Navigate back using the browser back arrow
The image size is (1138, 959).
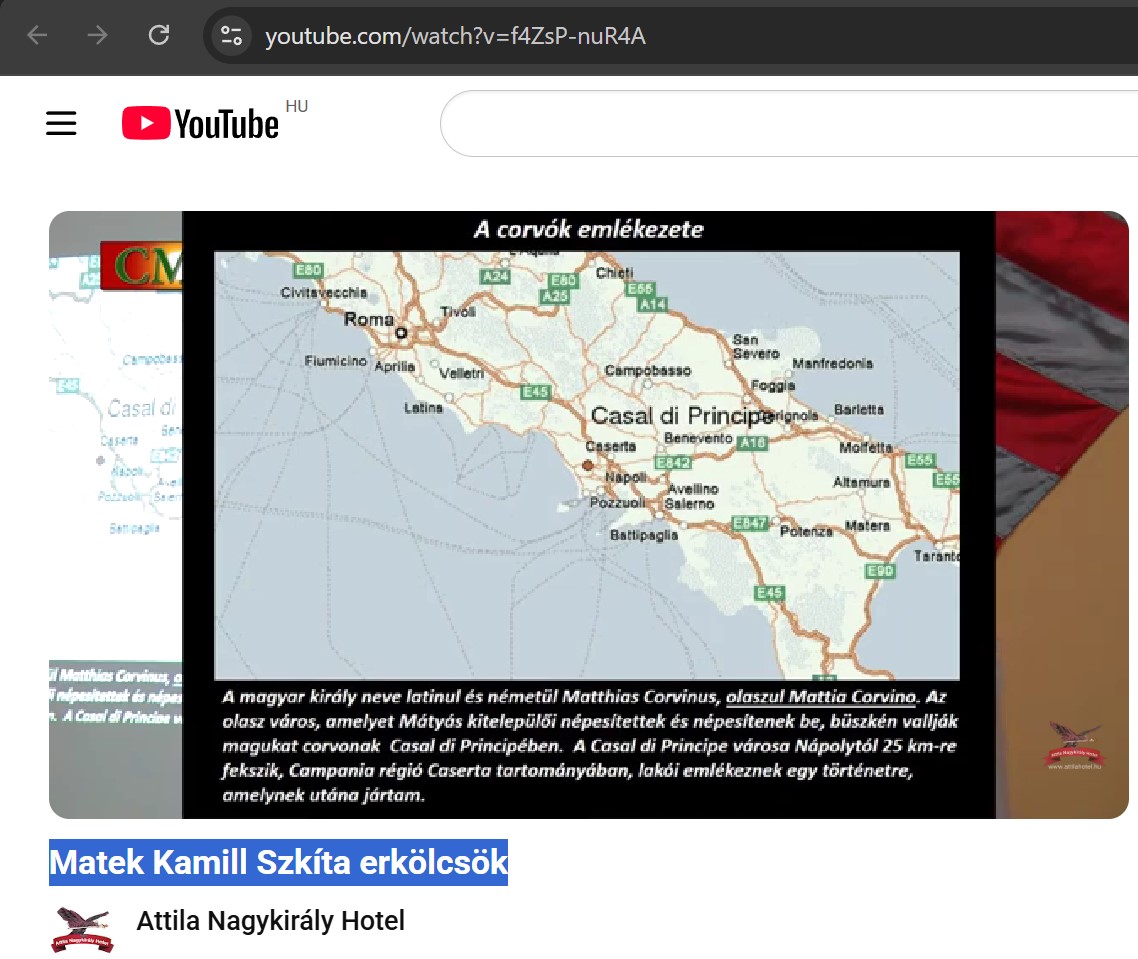tap(37, 34)
